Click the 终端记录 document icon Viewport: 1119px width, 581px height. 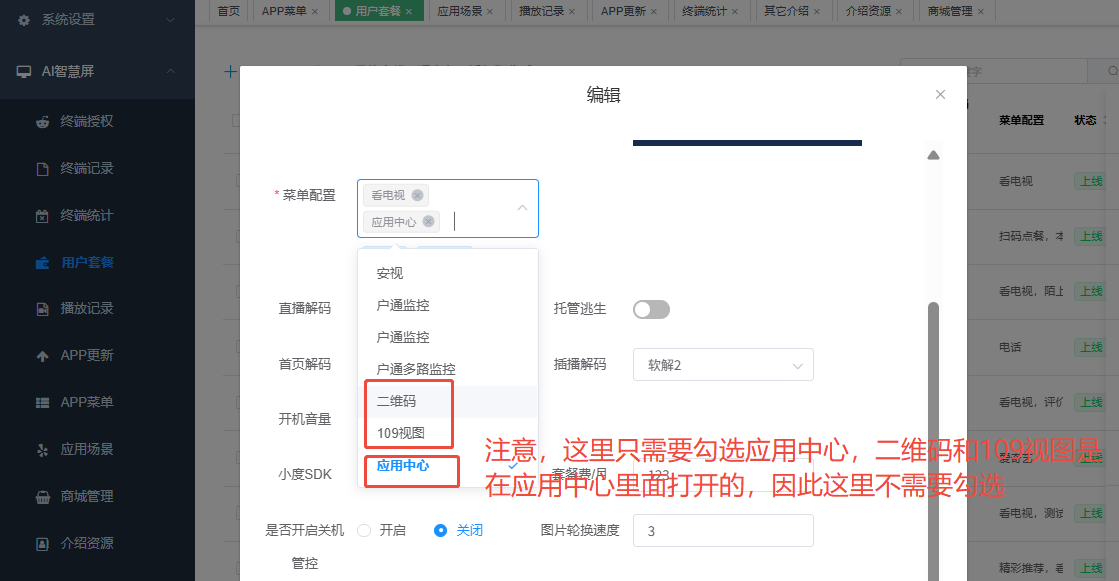point(42,169)
